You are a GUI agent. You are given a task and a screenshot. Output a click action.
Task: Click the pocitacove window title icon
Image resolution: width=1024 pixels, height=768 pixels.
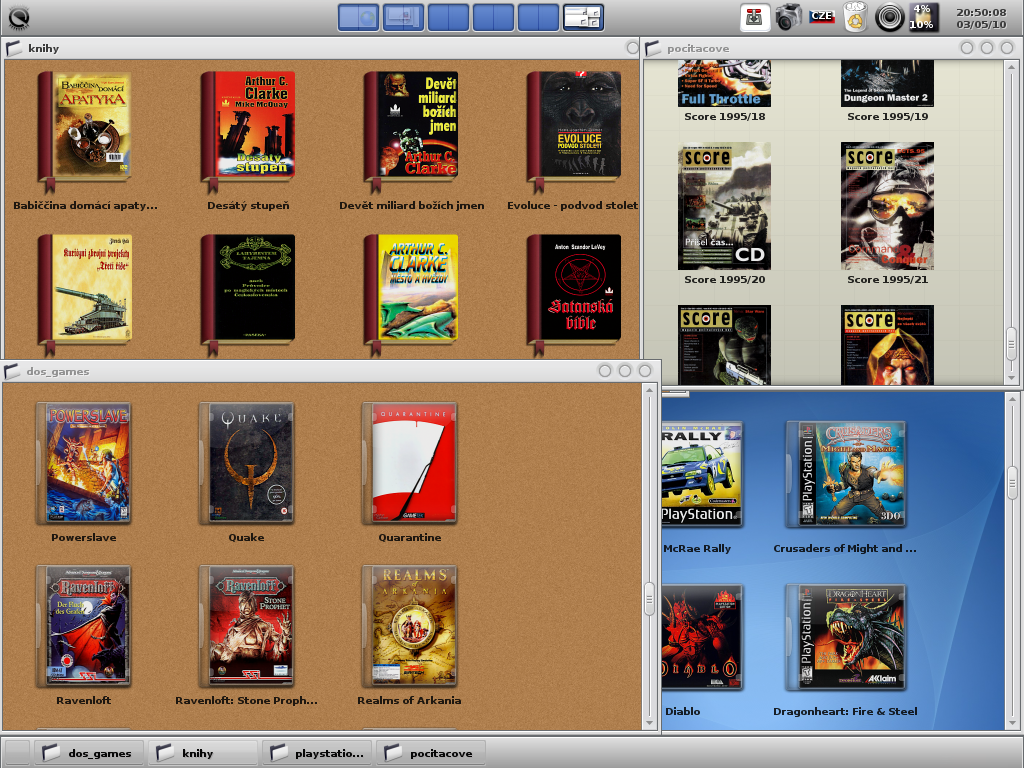[652, 48]
